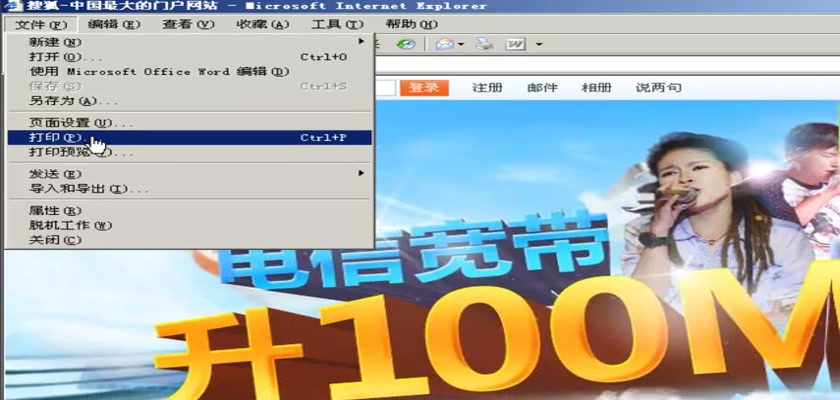Select the highlighted 打印 menu entry
Screen dimensions: 840x400
coord(190,138)
